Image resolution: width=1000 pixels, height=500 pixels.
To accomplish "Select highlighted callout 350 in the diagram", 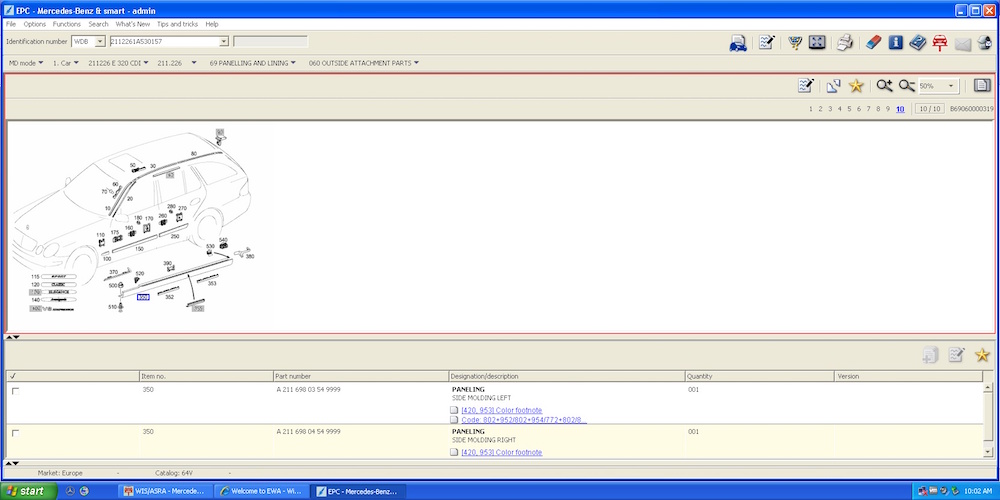I will [143, 297].
